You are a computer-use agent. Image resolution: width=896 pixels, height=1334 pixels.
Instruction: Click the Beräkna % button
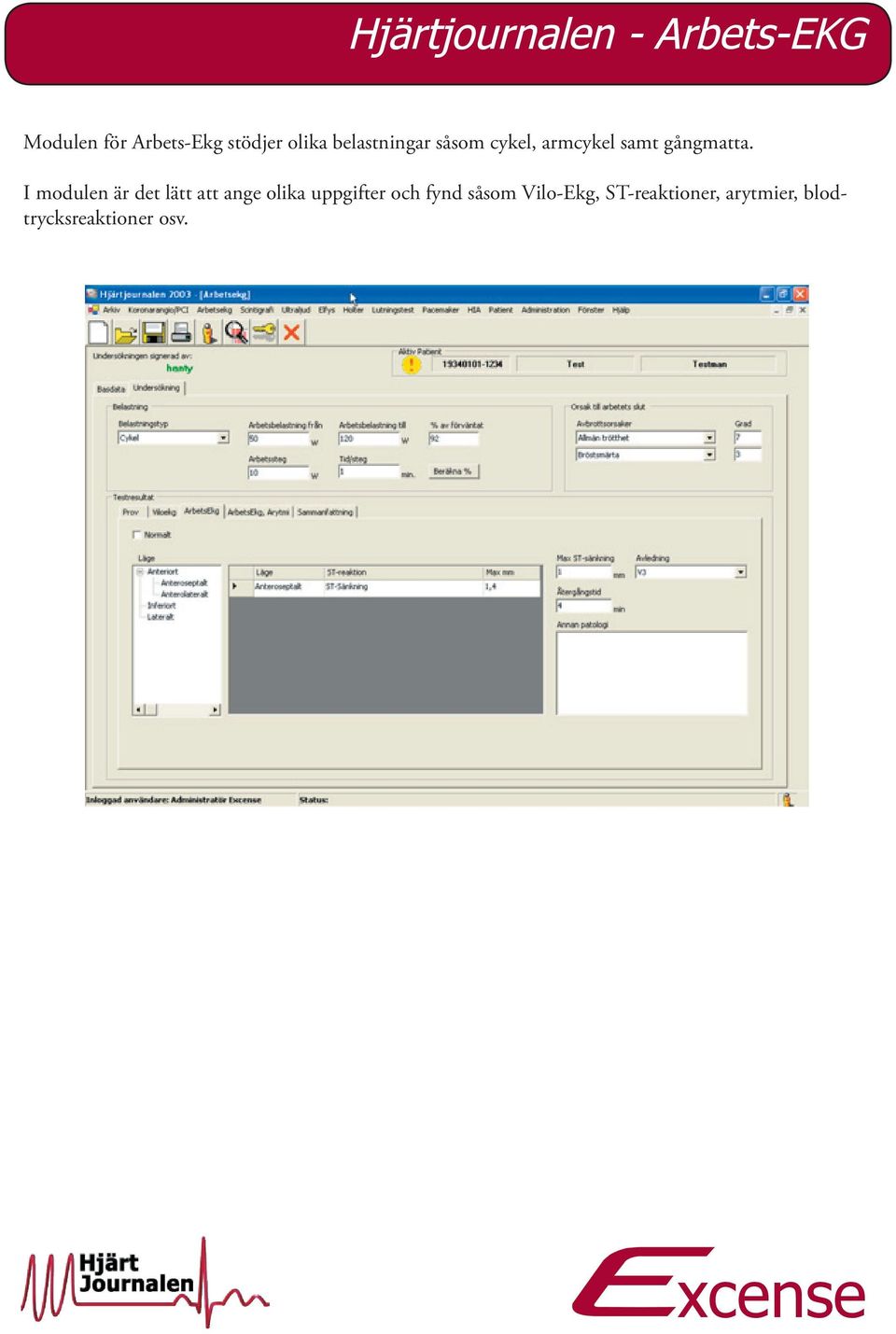click(x=453, y=471)
